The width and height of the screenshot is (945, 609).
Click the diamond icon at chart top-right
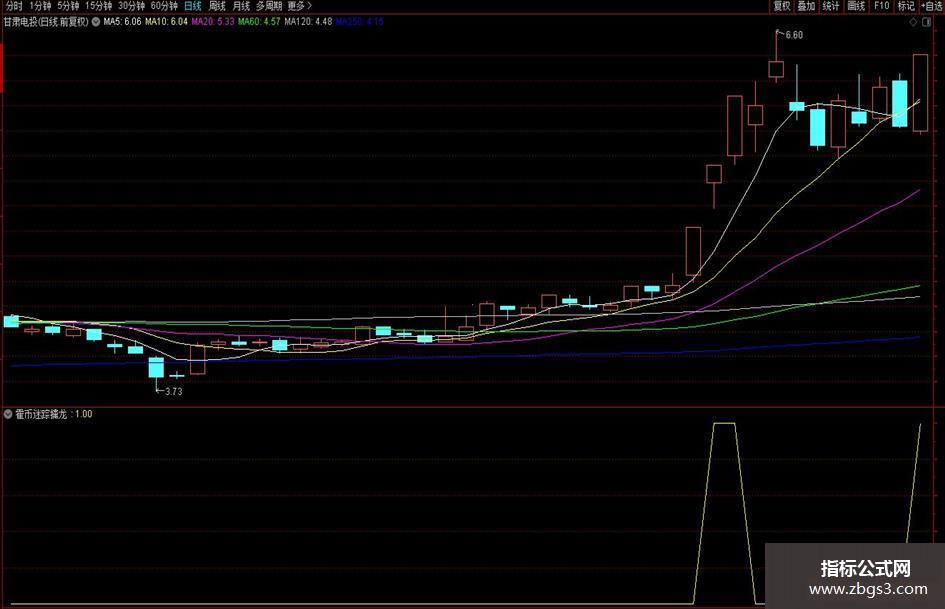[913, 22]
